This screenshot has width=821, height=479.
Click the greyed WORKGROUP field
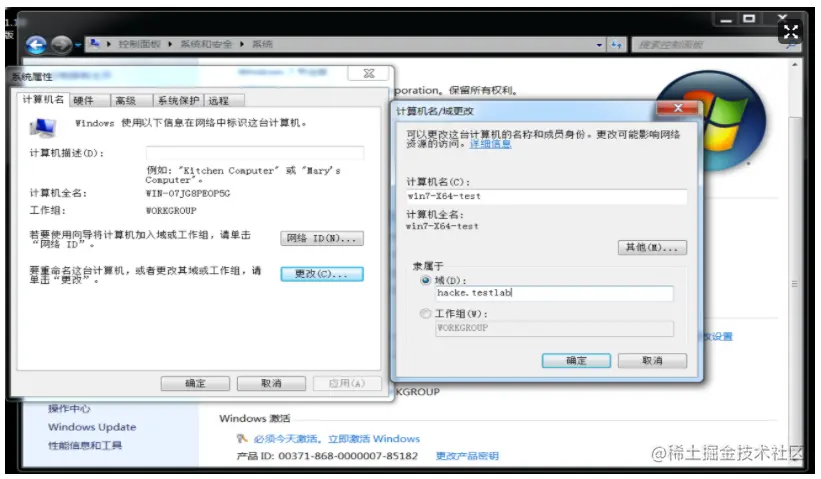pos(554,328)
